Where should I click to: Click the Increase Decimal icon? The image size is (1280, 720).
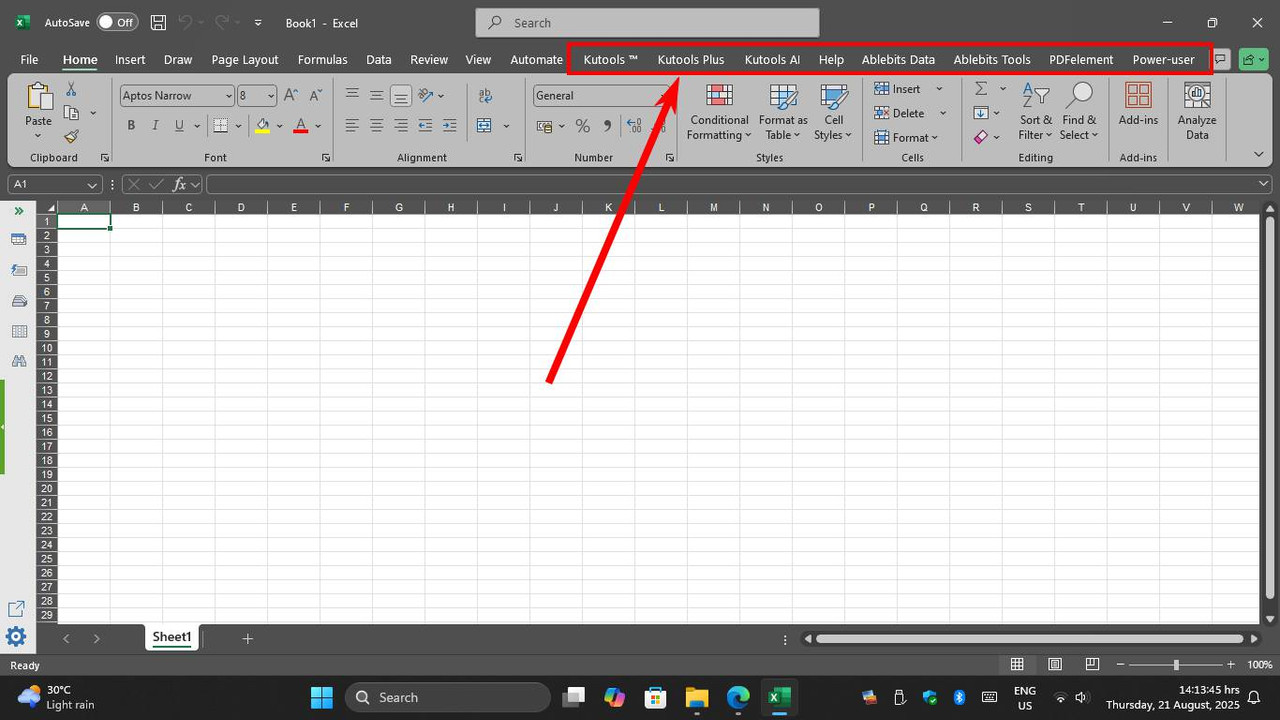point(634,126)
